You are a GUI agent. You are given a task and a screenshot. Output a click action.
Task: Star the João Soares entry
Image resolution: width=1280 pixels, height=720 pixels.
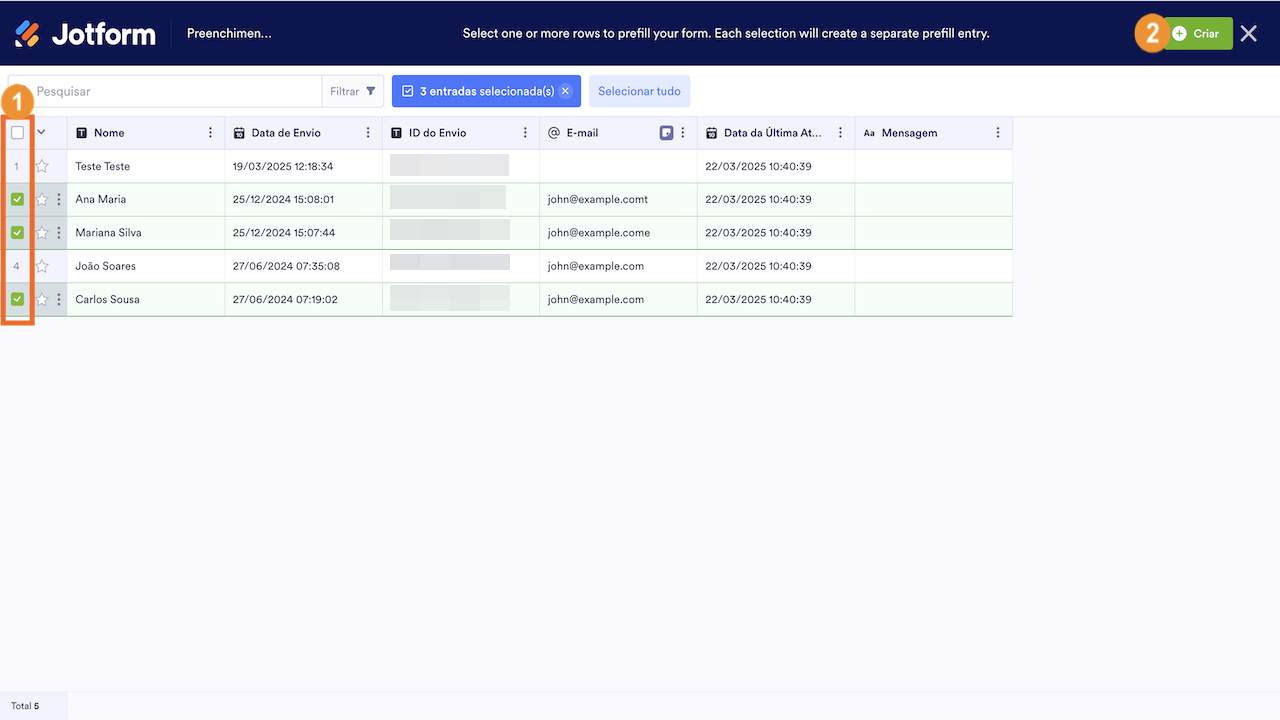click(x=42, y=266)
